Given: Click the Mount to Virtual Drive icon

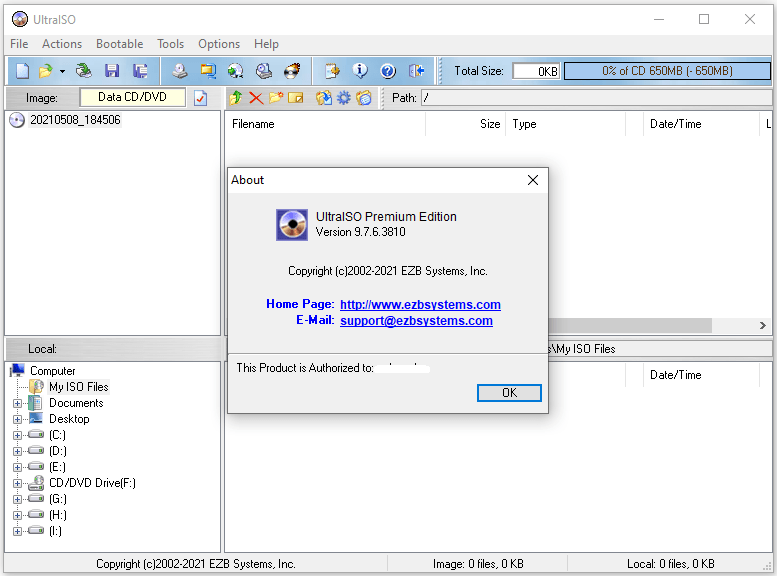Looking at the screenshot, I should tap(264, 71).
